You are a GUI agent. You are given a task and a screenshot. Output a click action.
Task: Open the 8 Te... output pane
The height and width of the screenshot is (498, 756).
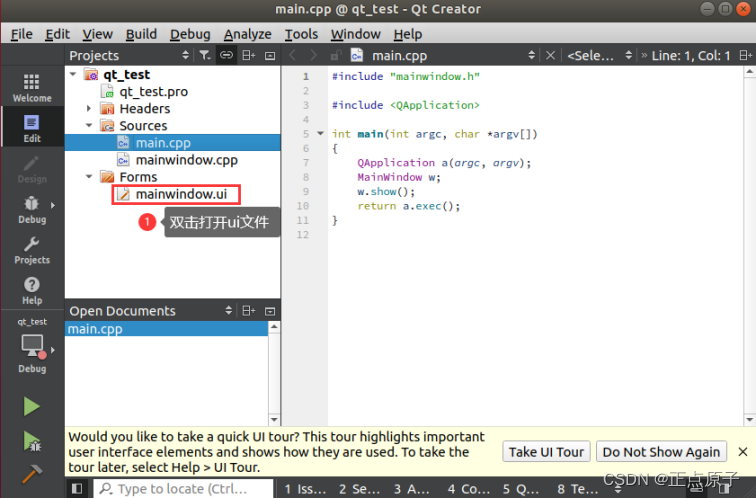578,489
